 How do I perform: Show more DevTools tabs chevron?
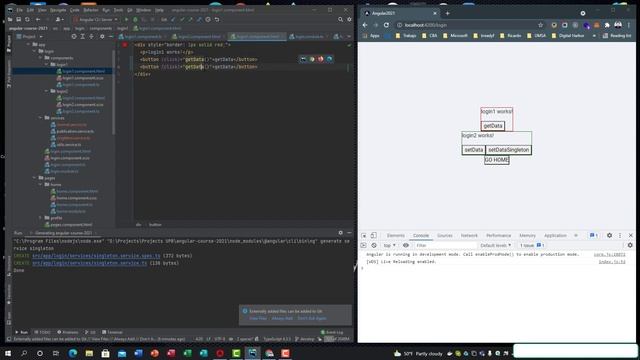click(x=576, y=236)
